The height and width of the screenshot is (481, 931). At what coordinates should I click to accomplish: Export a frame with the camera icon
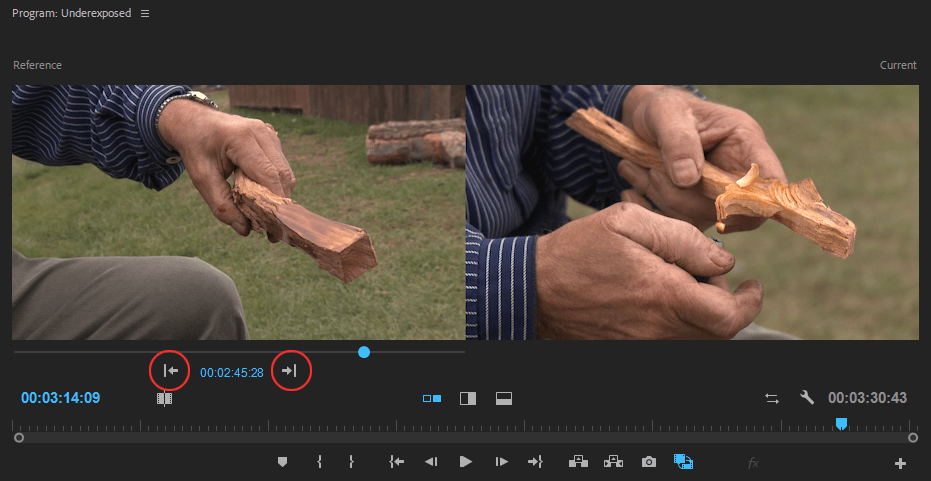tap(649, 461)
